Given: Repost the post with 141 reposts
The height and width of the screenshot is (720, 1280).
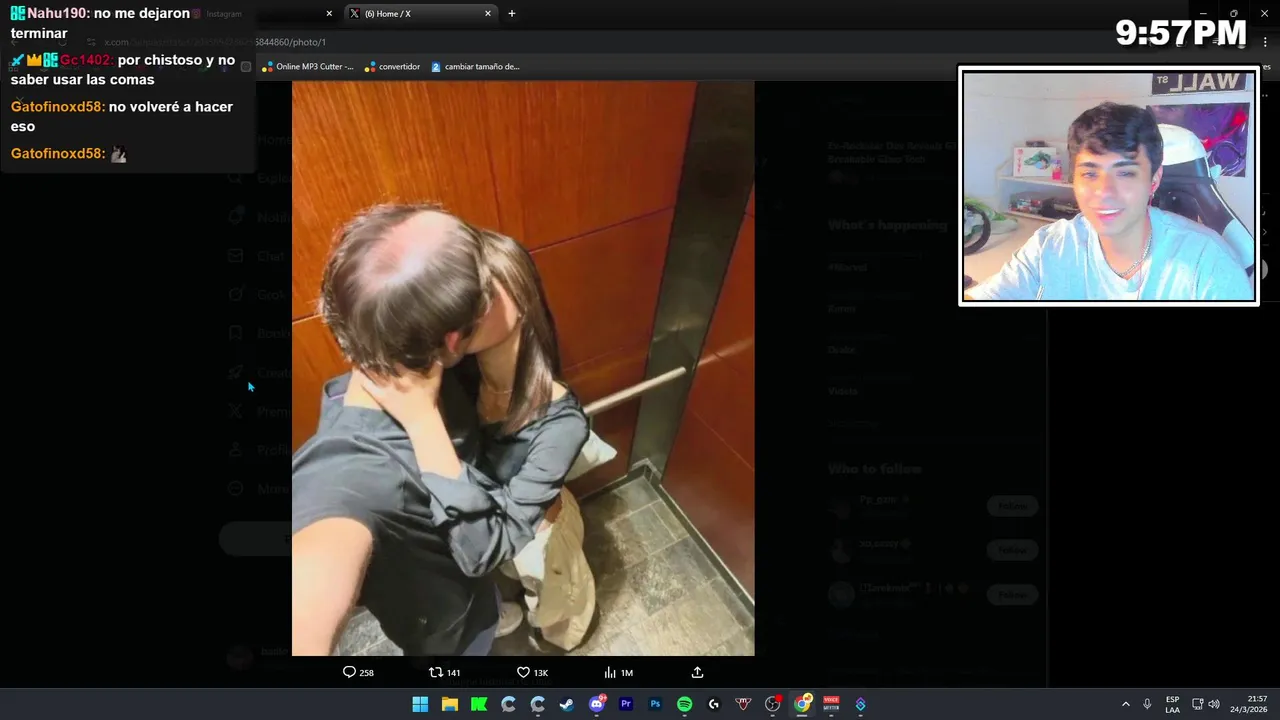Looking at the screenshot, I should (x=444, y=673).
